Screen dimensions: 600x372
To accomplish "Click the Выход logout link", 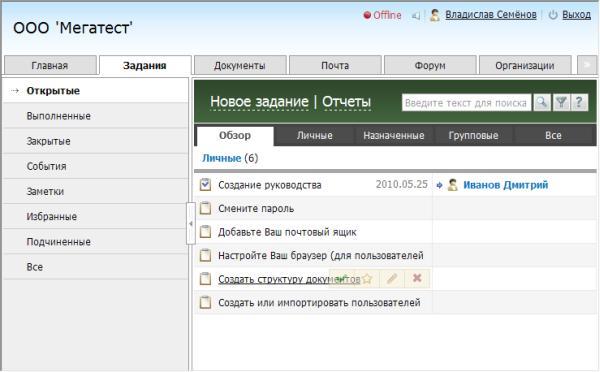I will pos(576,15).
